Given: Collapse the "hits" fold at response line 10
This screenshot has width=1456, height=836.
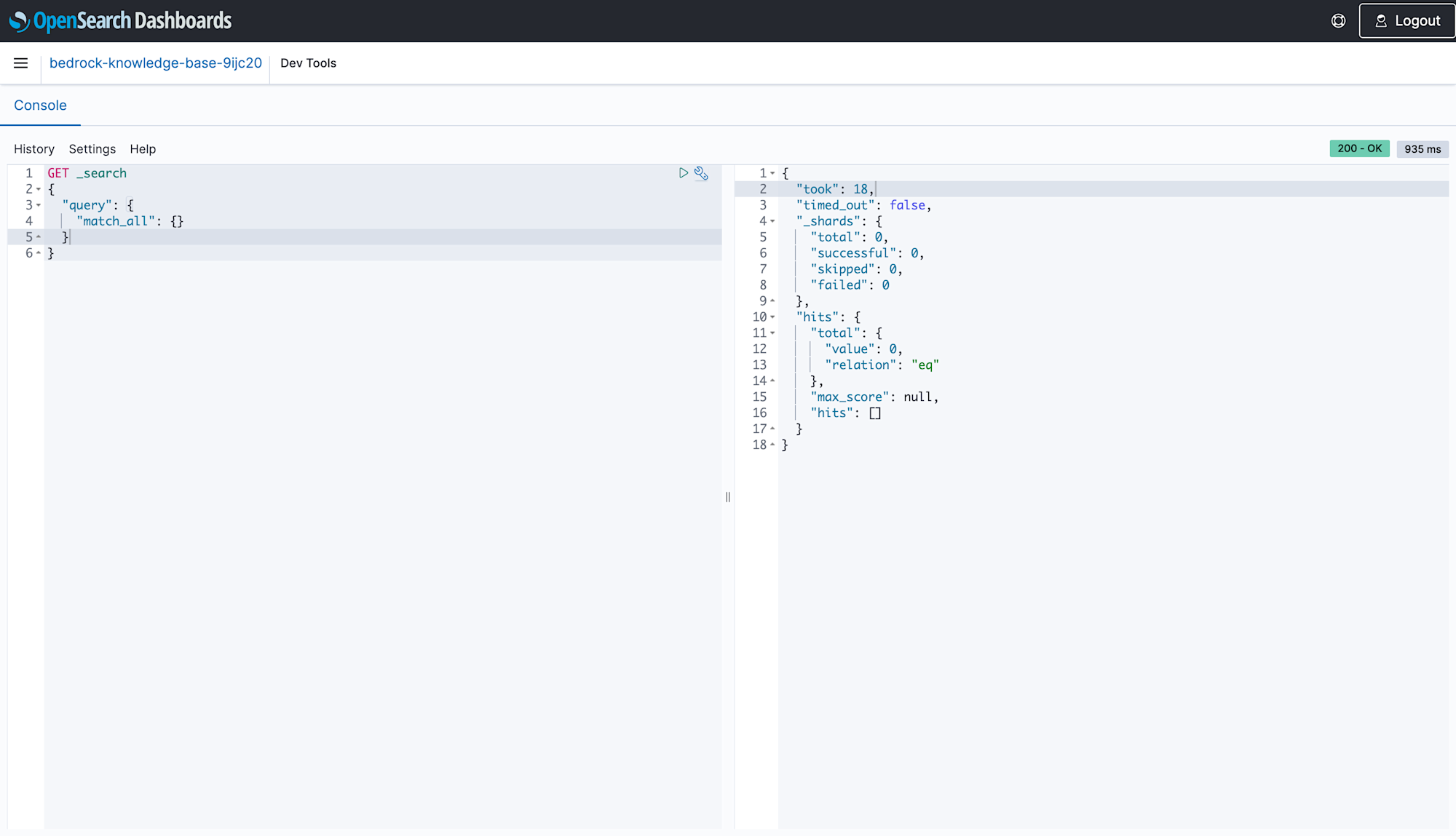Looking at the screenshot, I should click(x=772, y=317).
